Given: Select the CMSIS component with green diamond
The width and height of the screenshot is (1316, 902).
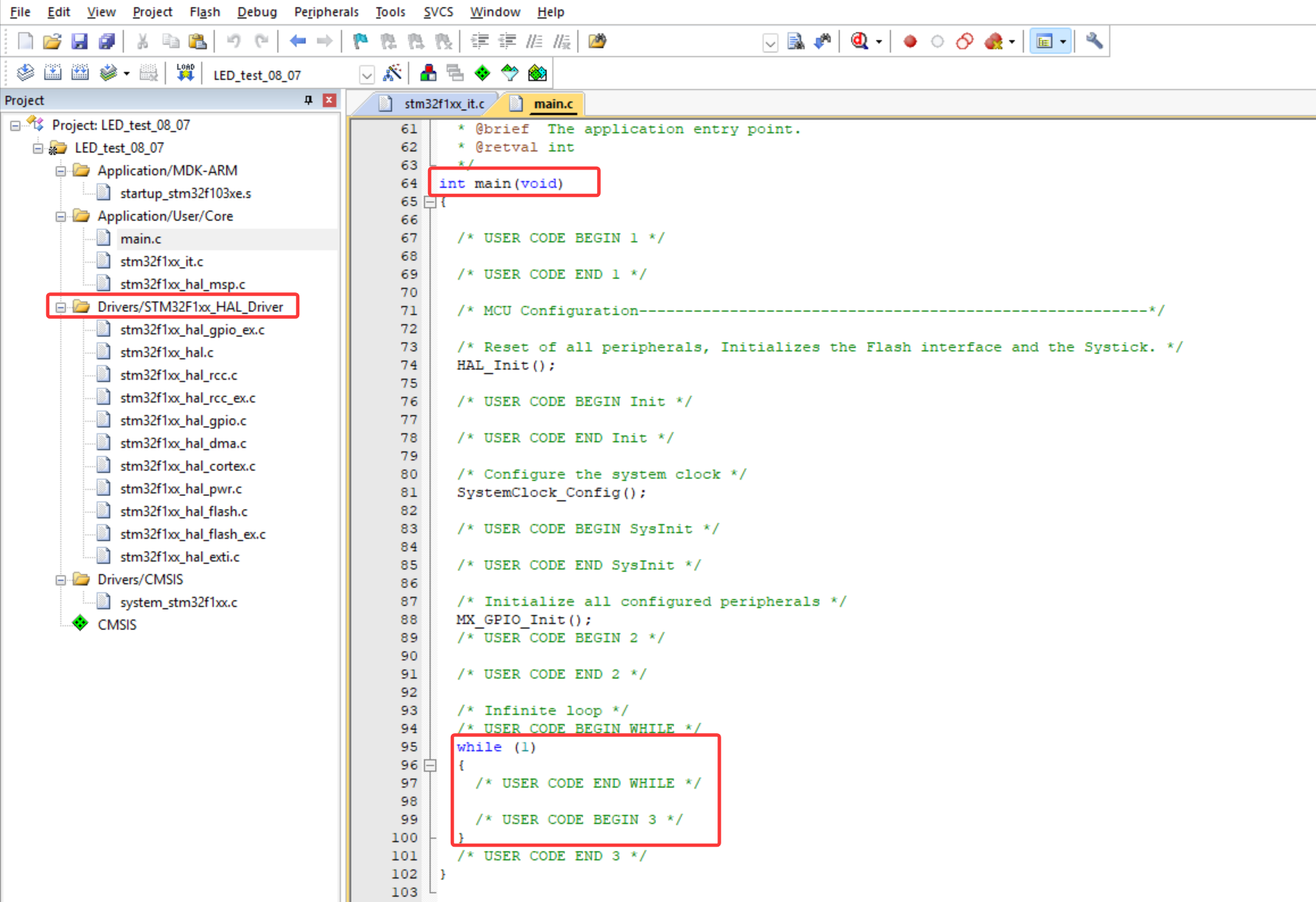Looking at the screenshot, I should coord(117,625).
